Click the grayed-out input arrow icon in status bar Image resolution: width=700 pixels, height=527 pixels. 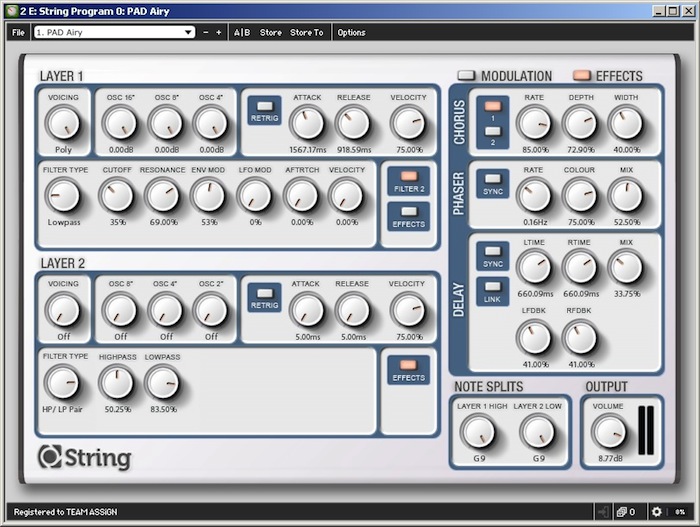(600, 512)
